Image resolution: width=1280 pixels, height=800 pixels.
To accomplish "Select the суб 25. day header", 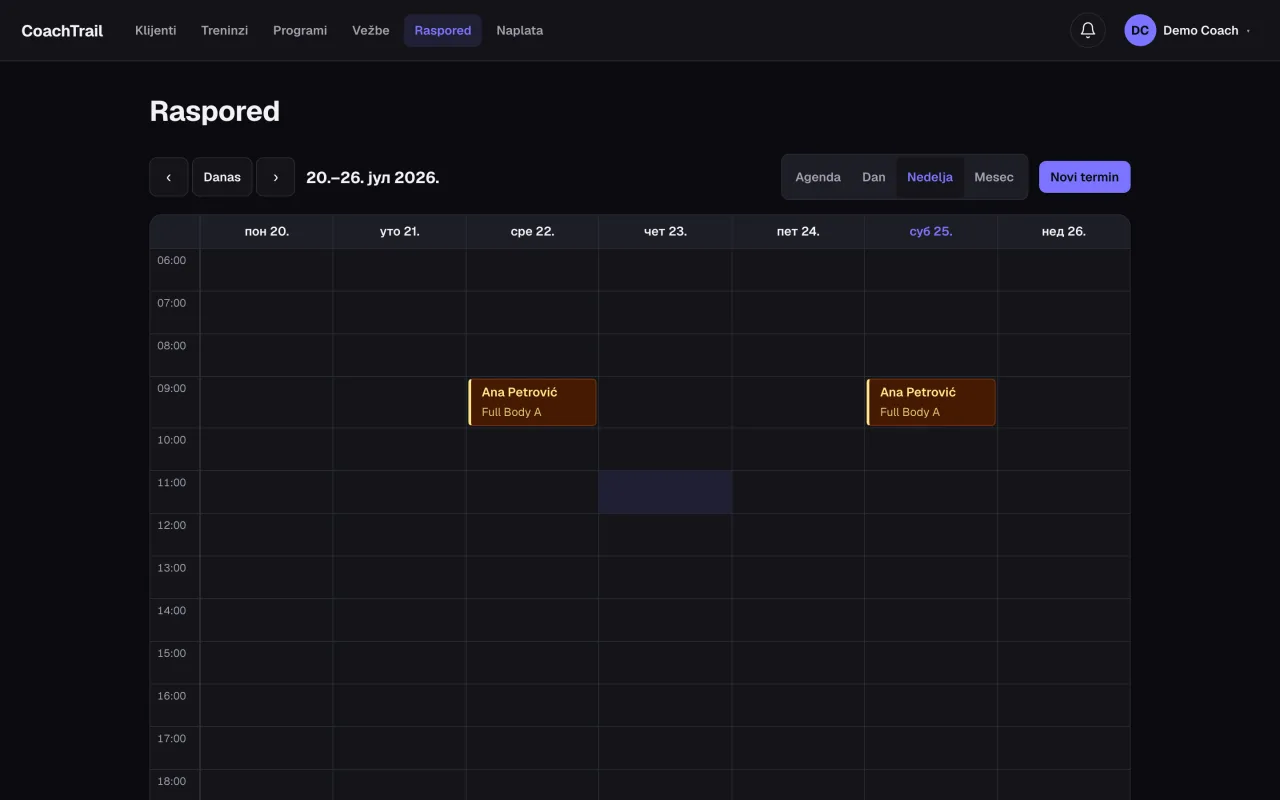I will (931, 231).
